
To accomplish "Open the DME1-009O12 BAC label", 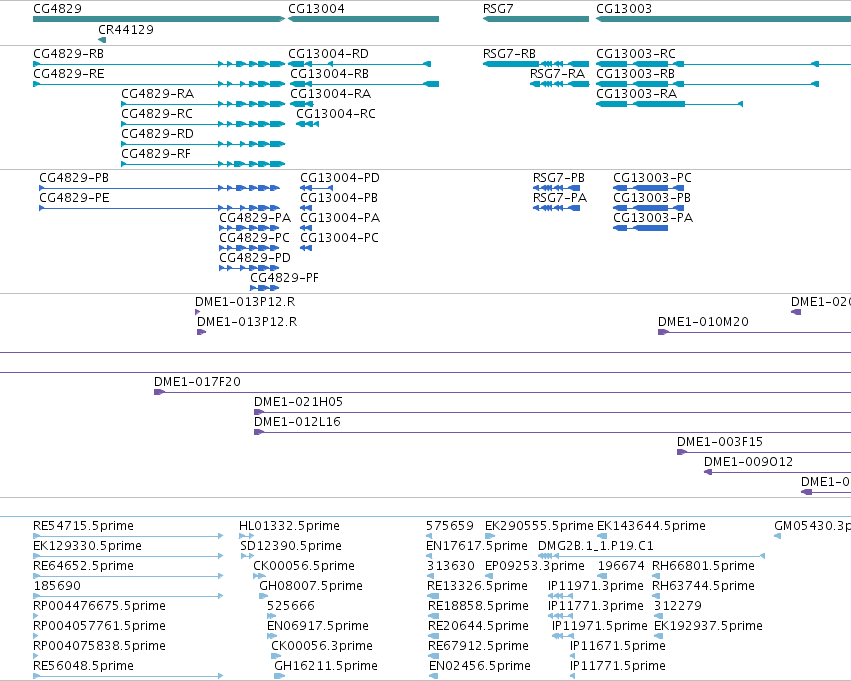I will tap(748, 462).
